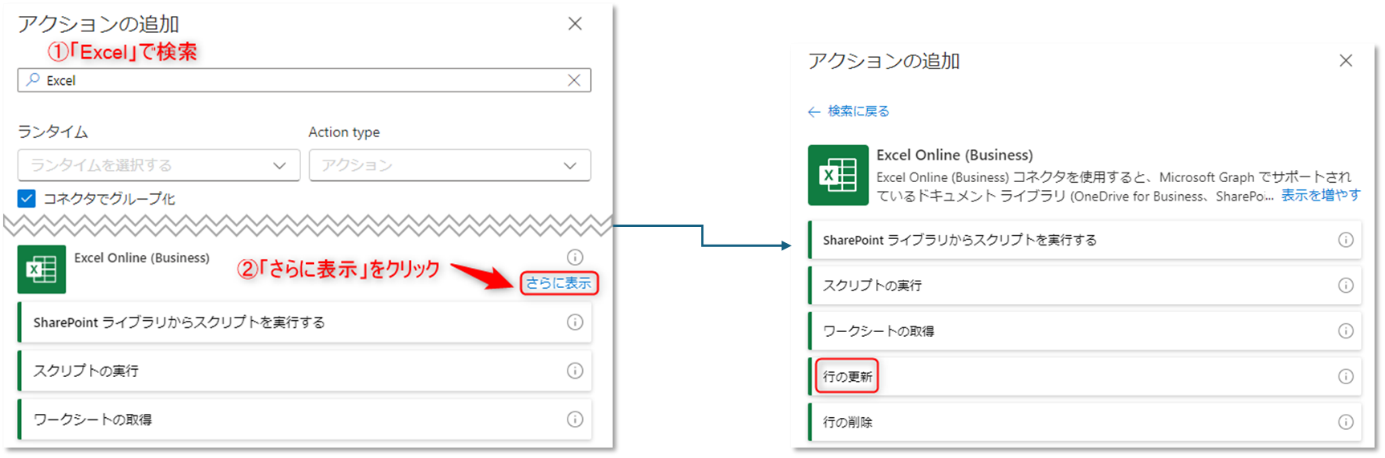The image size is (1385, 458).
Task: Select left ワークシートの取得 action
Action: click(305, 419)
